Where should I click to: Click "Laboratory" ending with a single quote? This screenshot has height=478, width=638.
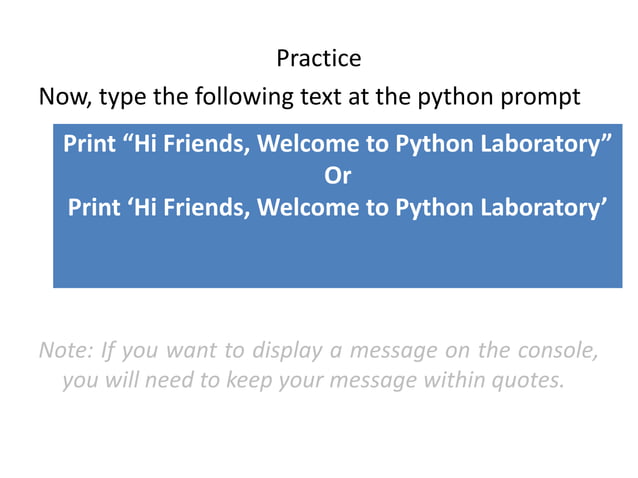[x=538, y=208]
